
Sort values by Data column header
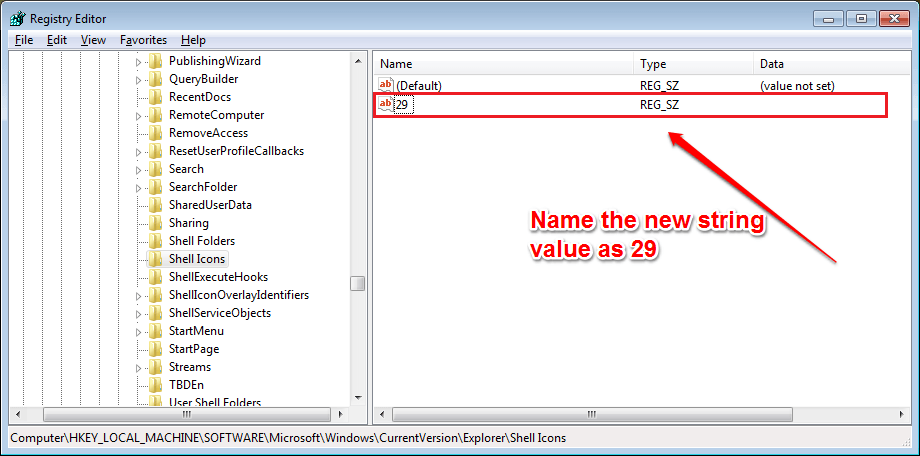pyautogui.click(x=832, y=64)
